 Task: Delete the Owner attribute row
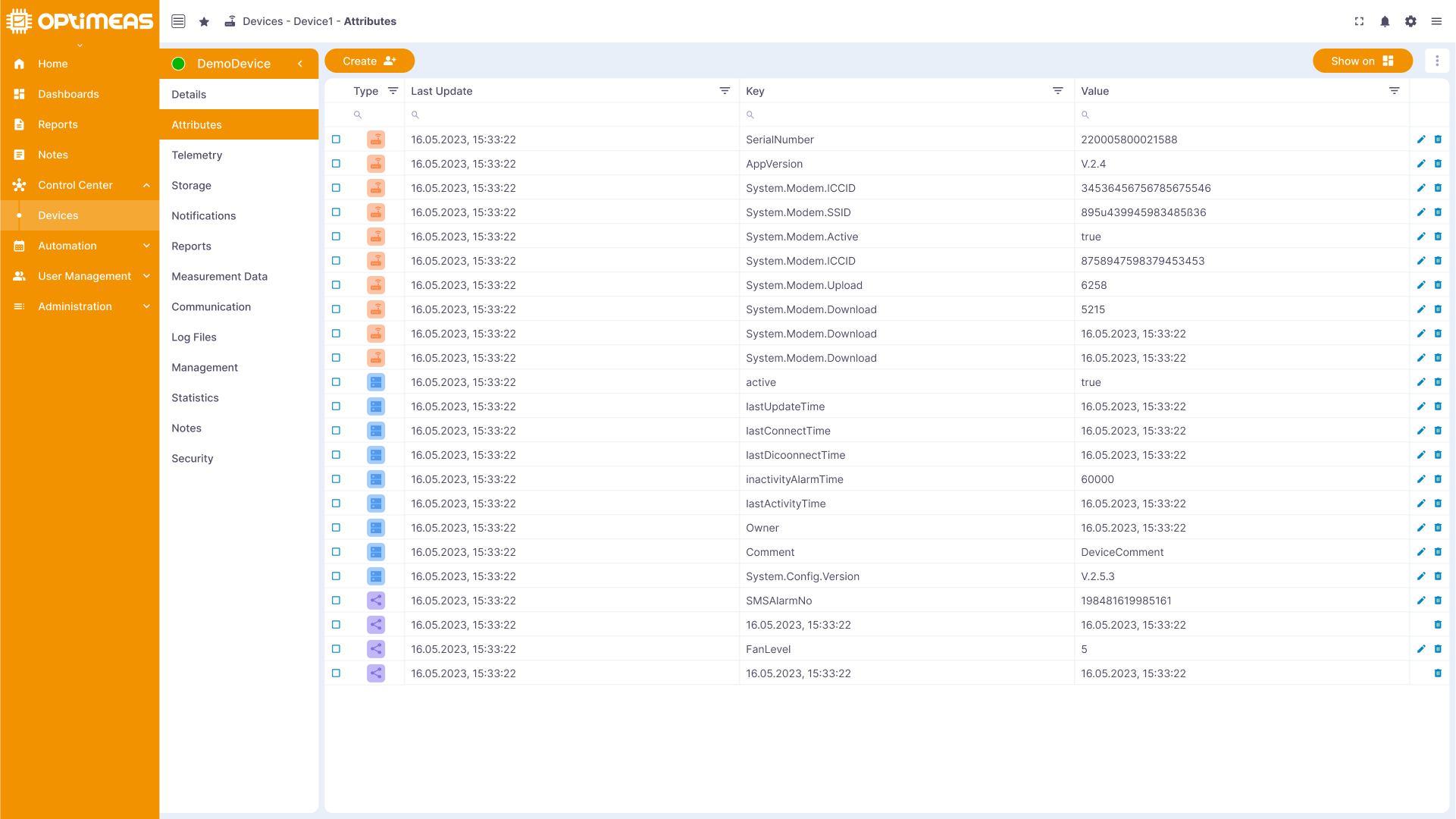click(1438, 528)
